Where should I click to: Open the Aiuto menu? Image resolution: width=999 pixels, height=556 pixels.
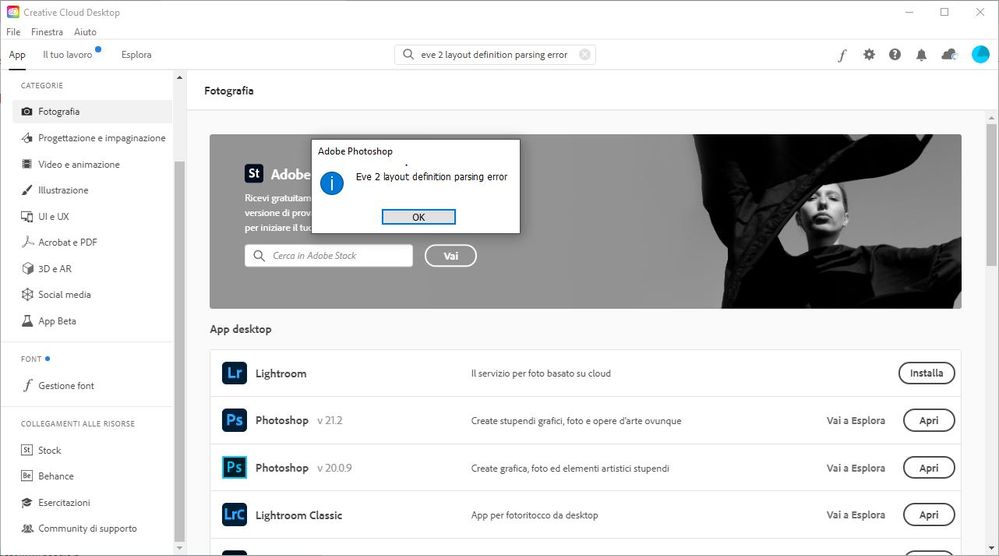[x=85, y=32]
